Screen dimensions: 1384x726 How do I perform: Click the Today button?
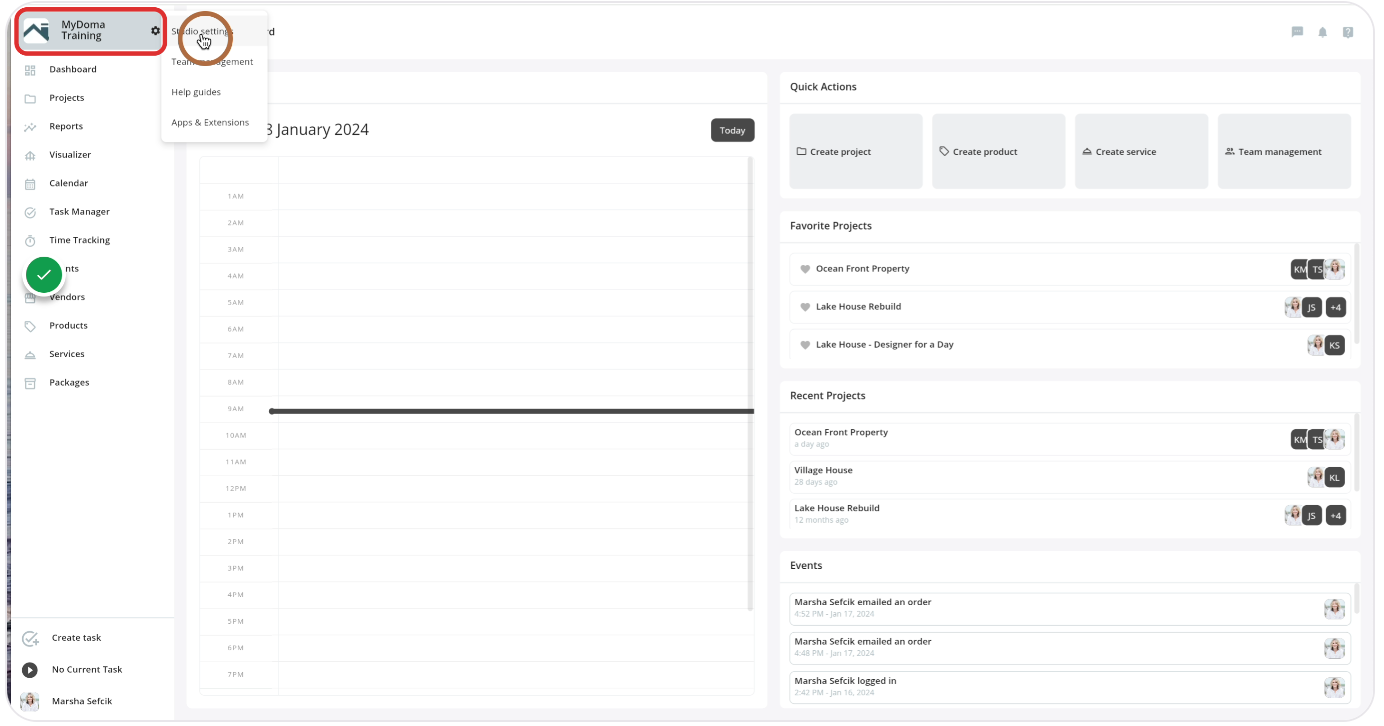coord(733,130)
